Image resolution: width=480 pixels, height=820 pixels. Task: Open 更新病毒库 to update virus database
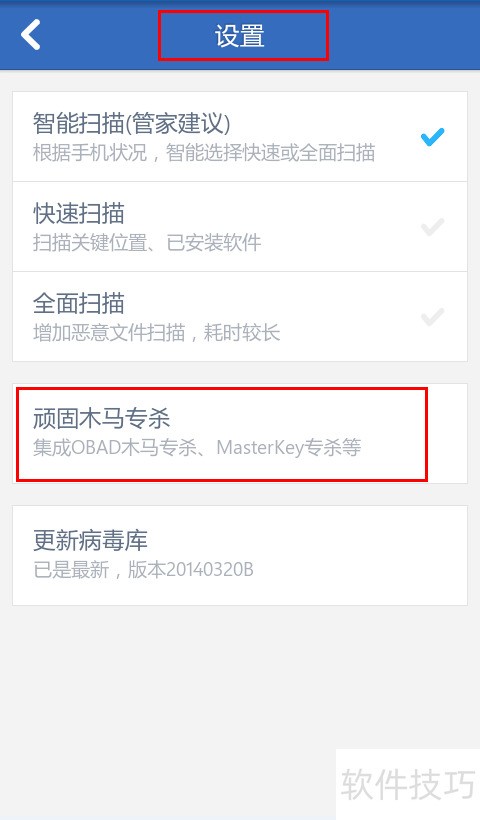(x=240, y=555)
